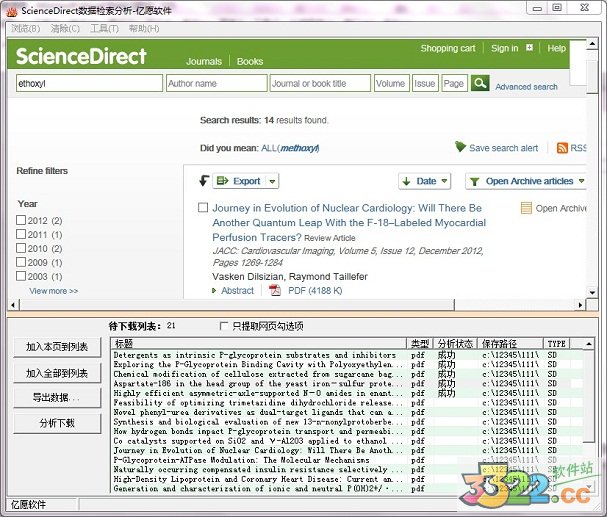
Task: Click the plus icon beside Sign in
Action: point(529,48)
